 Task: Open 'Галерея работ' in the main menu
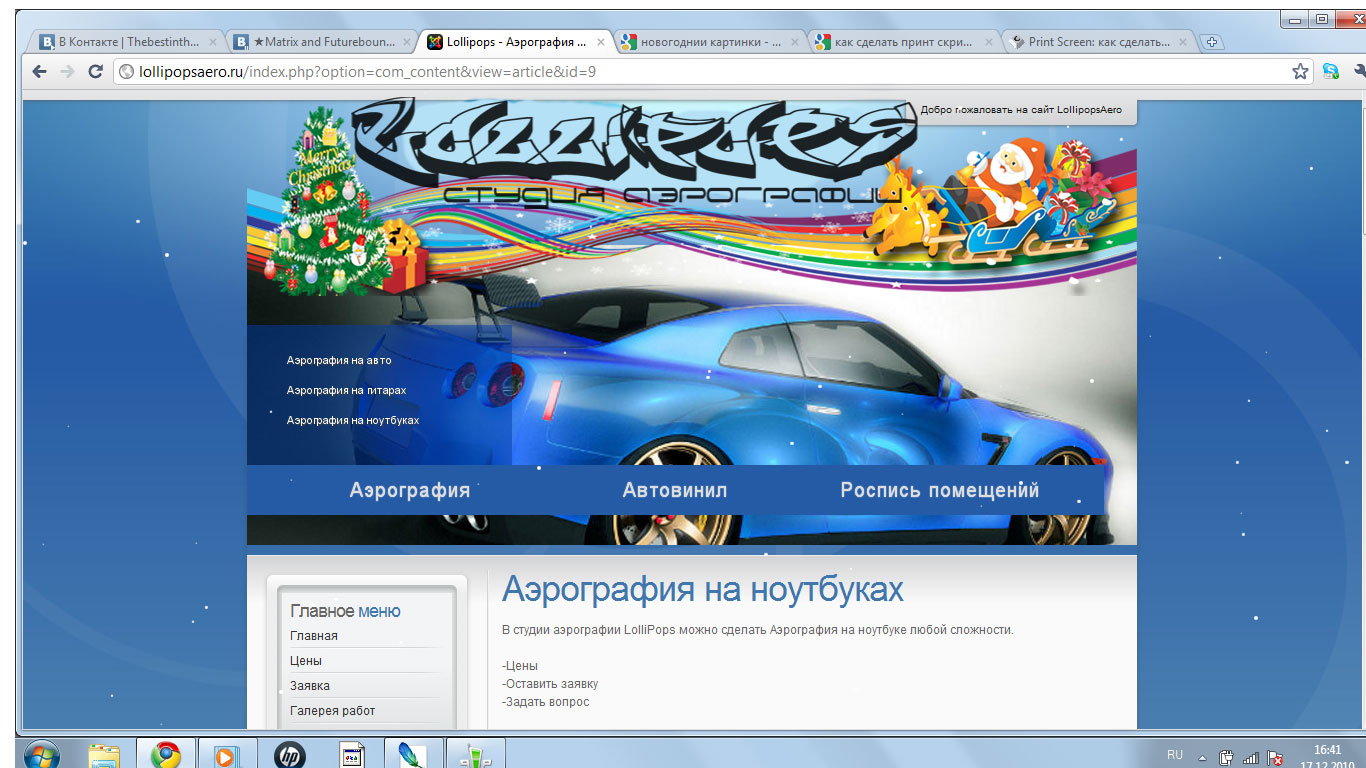click(x=331, y=710)
